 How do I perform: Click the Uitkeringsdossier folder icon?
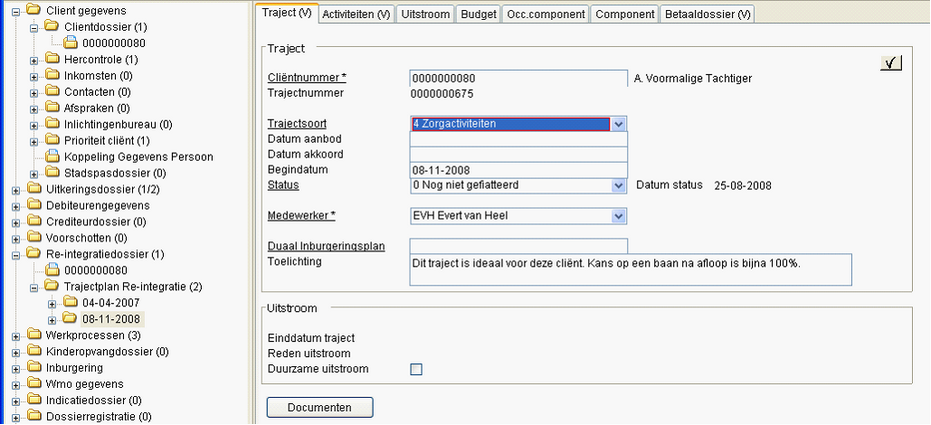(34, 189)
